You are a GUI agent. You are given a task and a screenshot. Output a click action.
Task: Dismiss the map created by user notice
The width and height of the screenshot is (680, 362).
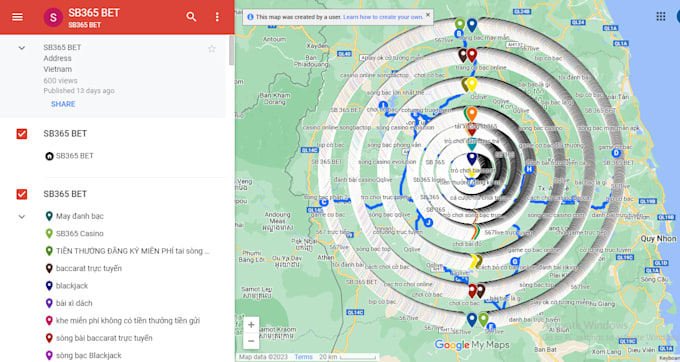pyautogui.click(x=428, y=14)
